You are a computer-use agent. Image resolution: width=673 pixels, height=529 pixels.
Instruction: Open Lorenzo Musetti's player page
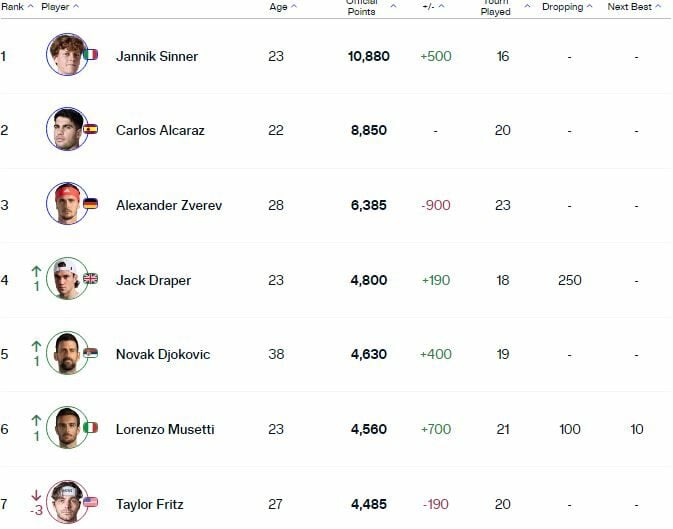[x=165, y=429]
